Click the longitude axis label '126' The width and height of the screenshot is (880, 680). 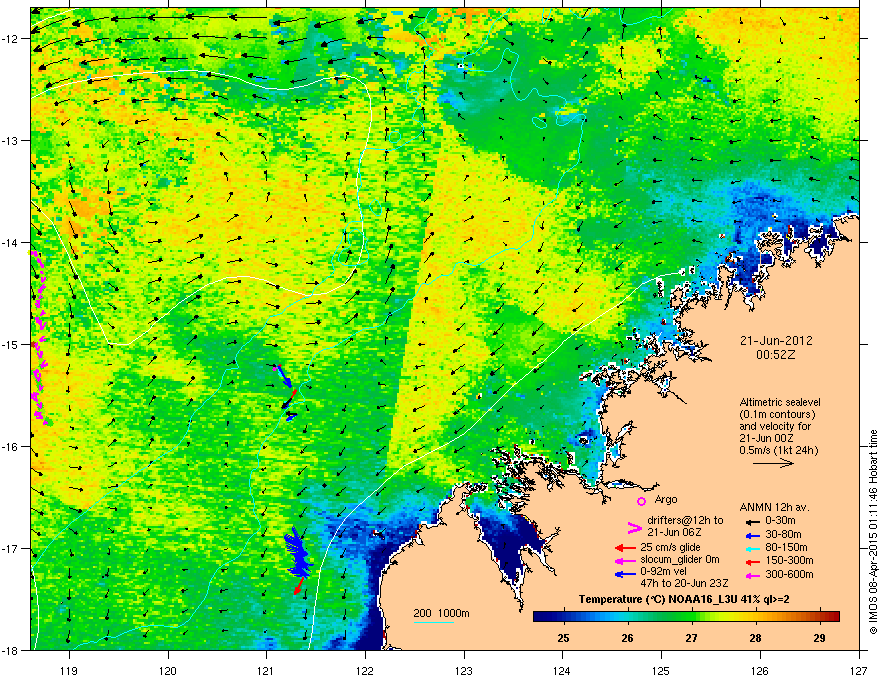(760, 670)
